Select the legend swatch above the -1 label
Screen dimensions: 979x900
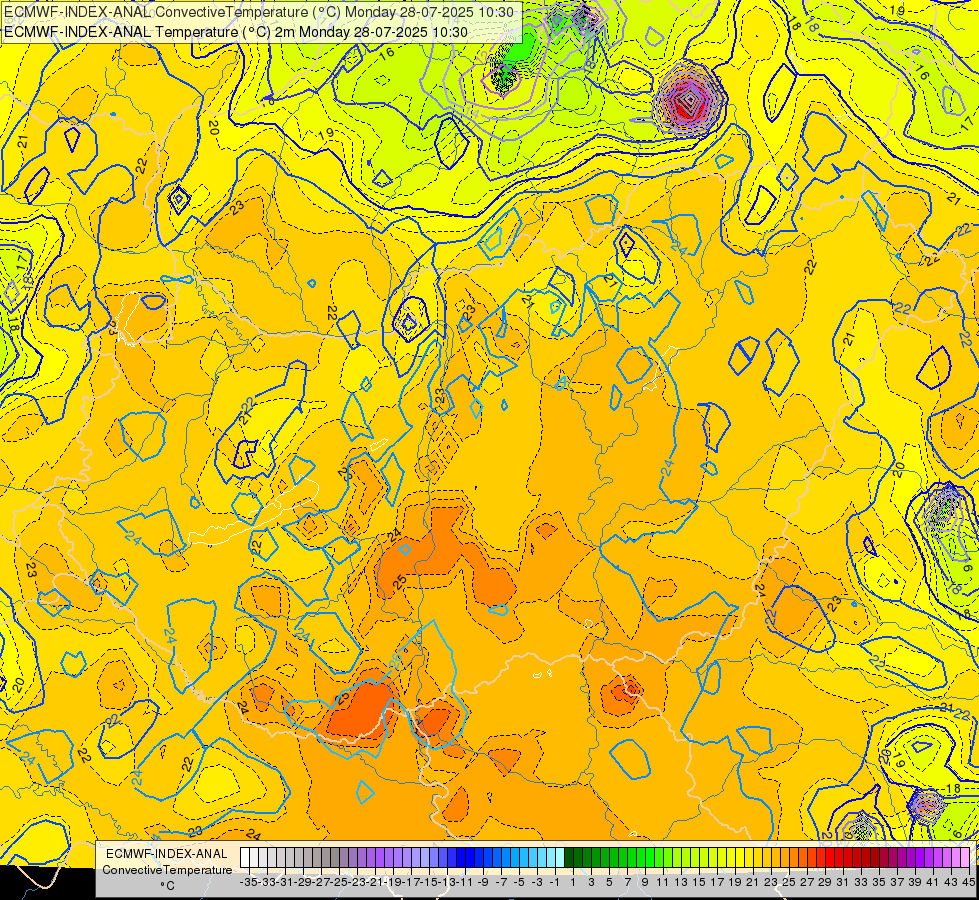coord(551,858)
